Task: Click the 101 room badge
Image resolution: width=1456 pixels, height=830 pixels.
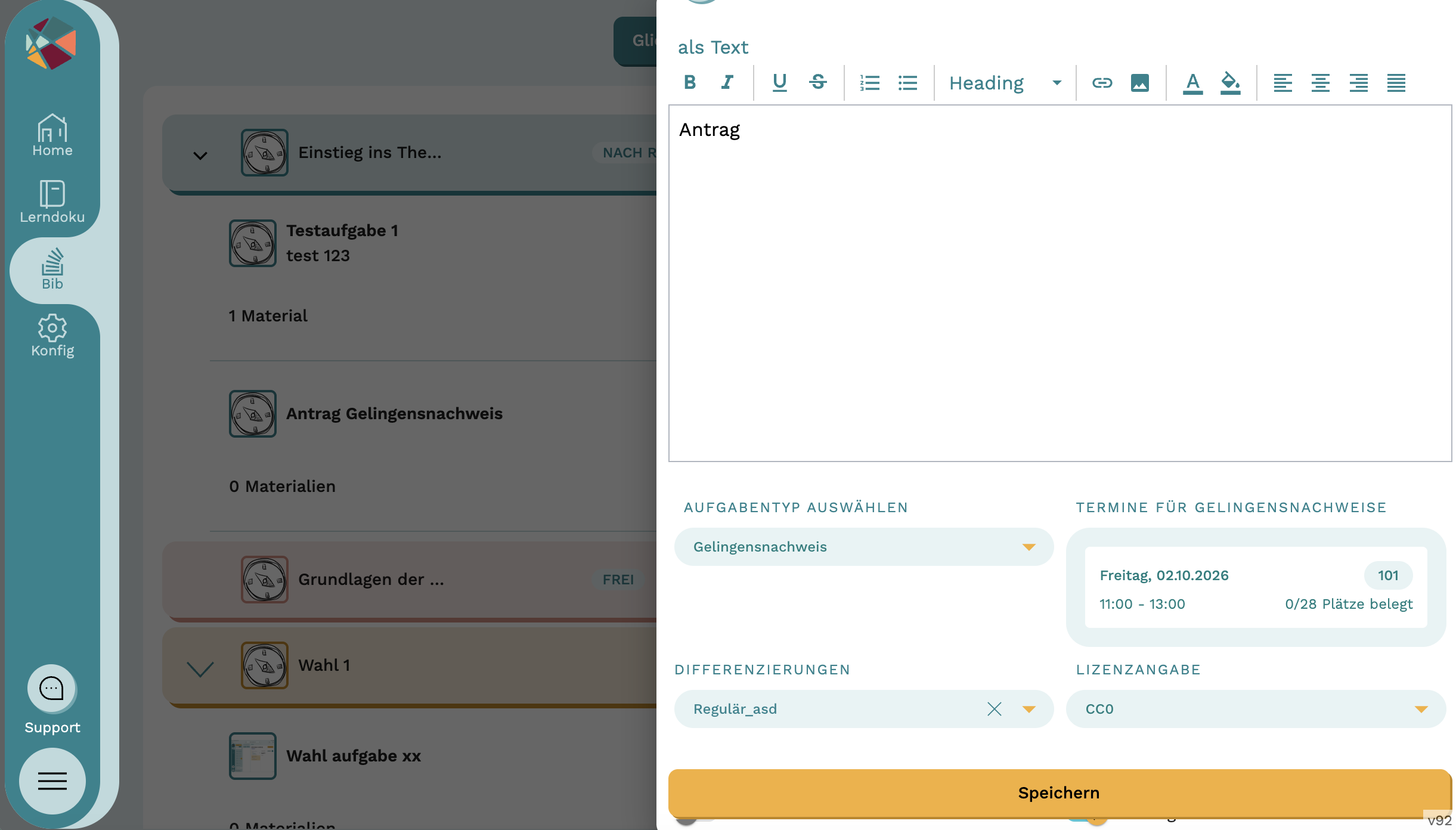Action: pyautogui.click(x=1388, y=575)
